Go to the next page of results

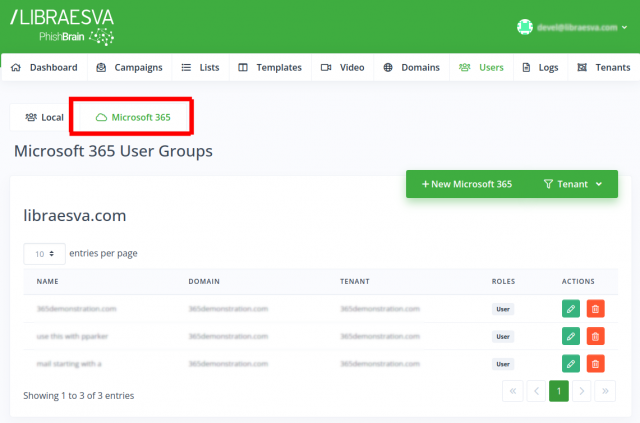(x=582, y=391)
